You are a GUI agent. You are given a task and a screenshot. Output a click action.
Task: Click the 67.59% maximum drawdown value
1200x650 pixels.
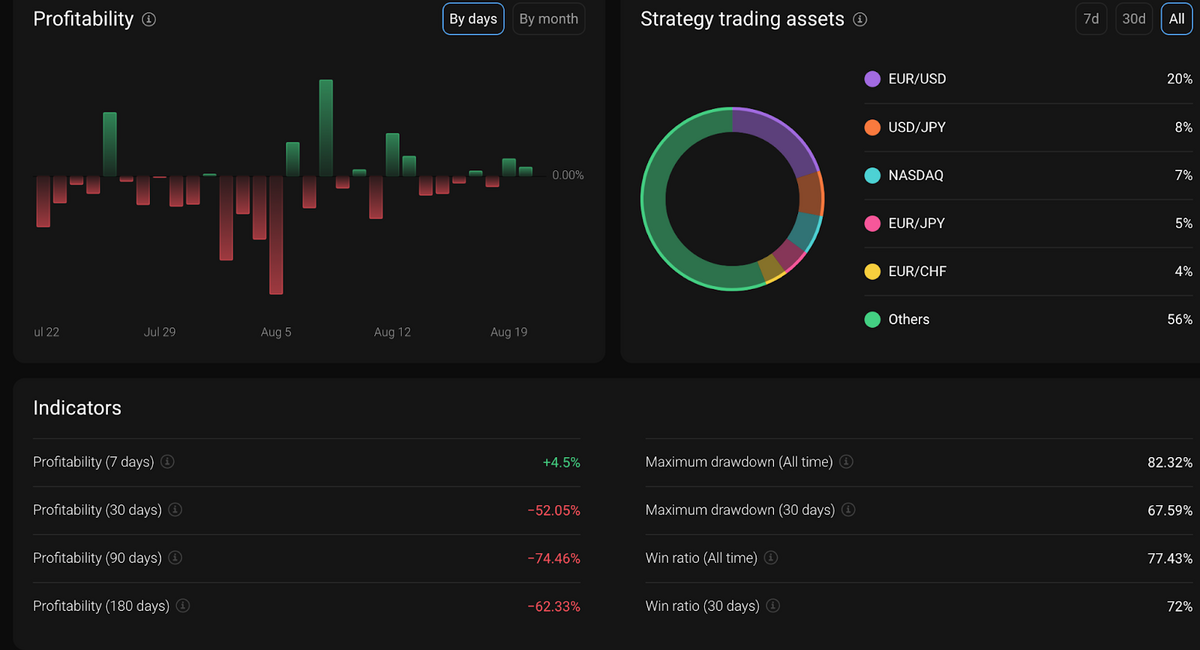(1170, 510)
